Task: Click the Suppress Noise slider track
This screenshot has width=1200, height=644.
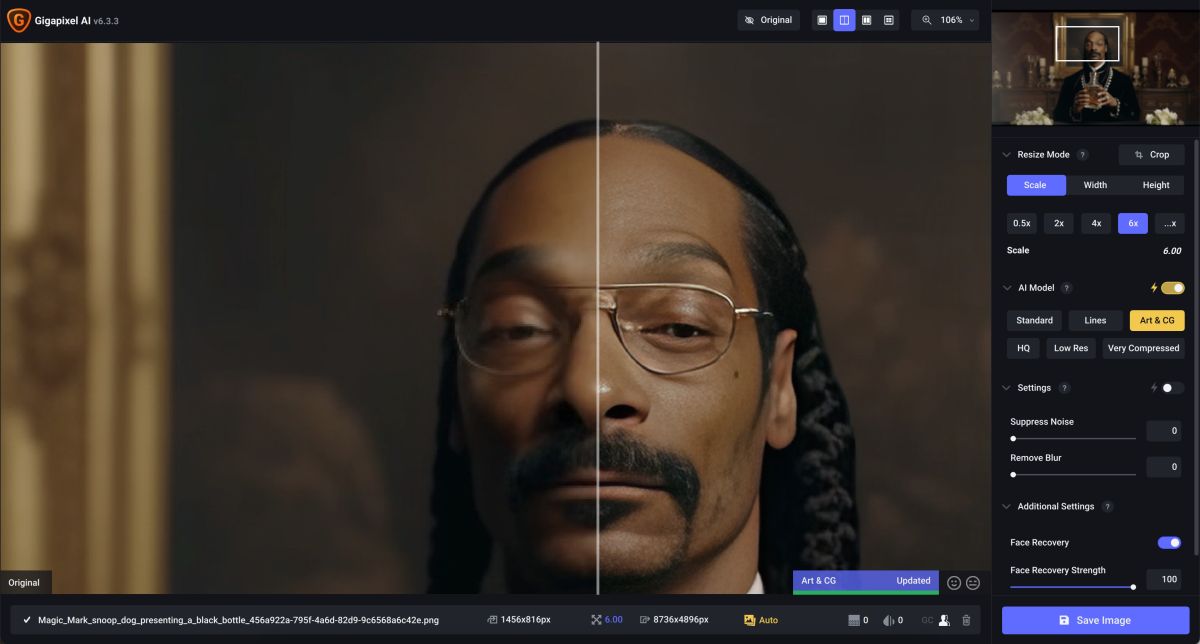Action: [1074, 438]
